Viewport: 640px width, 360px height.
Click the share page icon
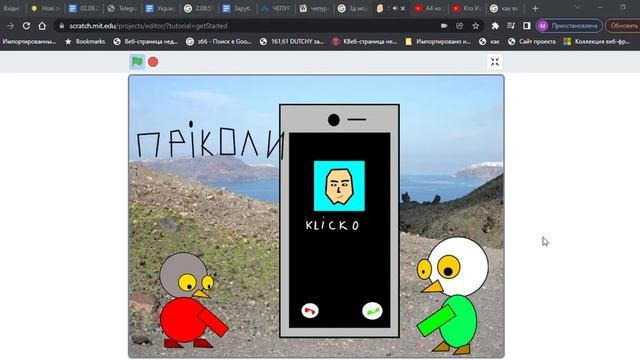(460, 26)
